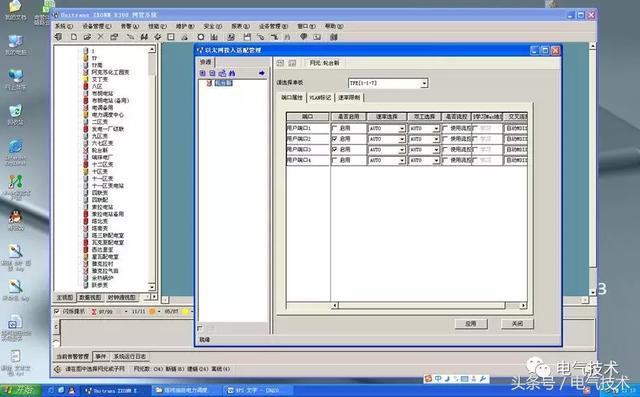Click the blue arrow icon in dialog tree toolbar

[262, 73]
